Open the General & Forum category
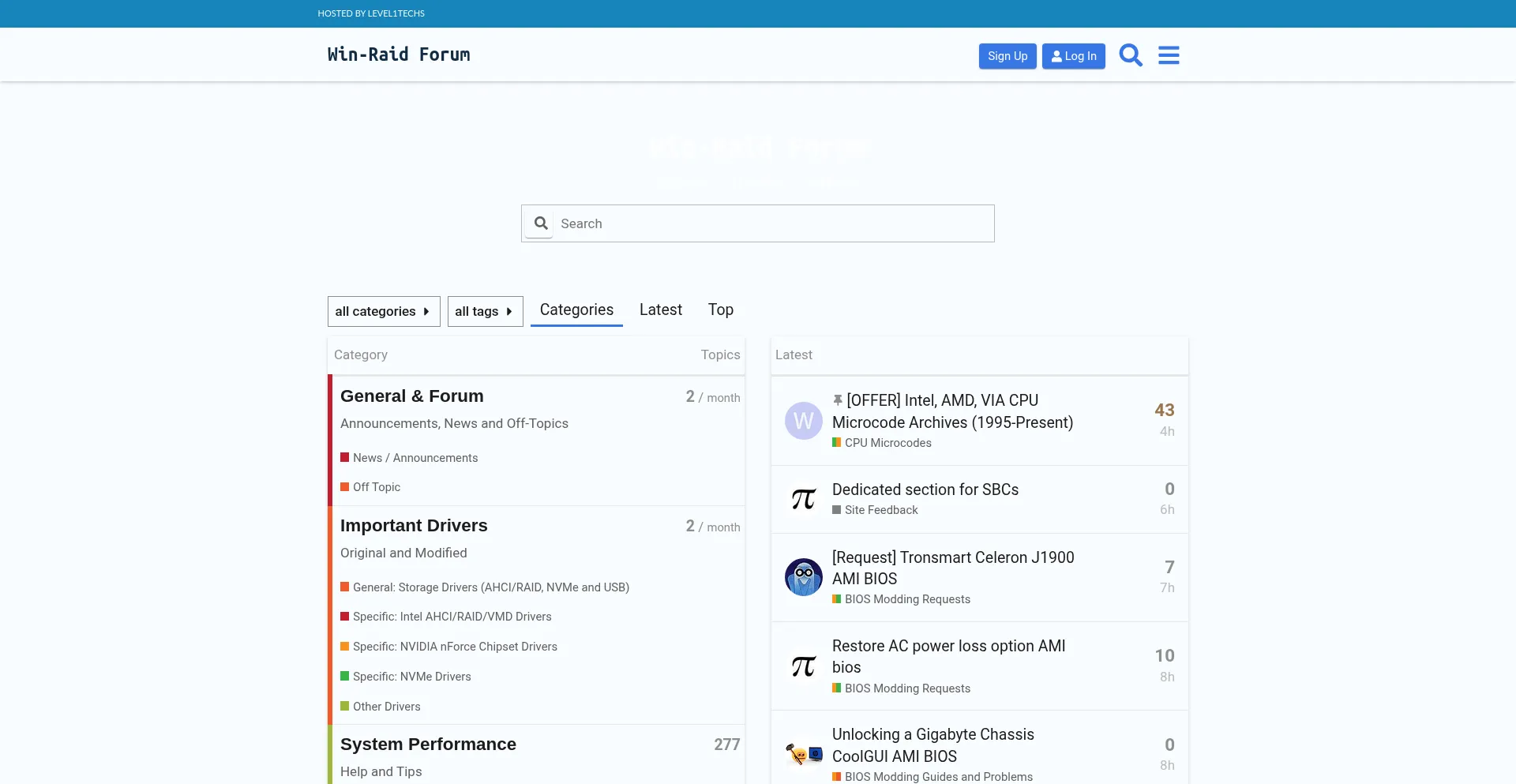This screenshot has width=1516, height=784. point(412,396)
